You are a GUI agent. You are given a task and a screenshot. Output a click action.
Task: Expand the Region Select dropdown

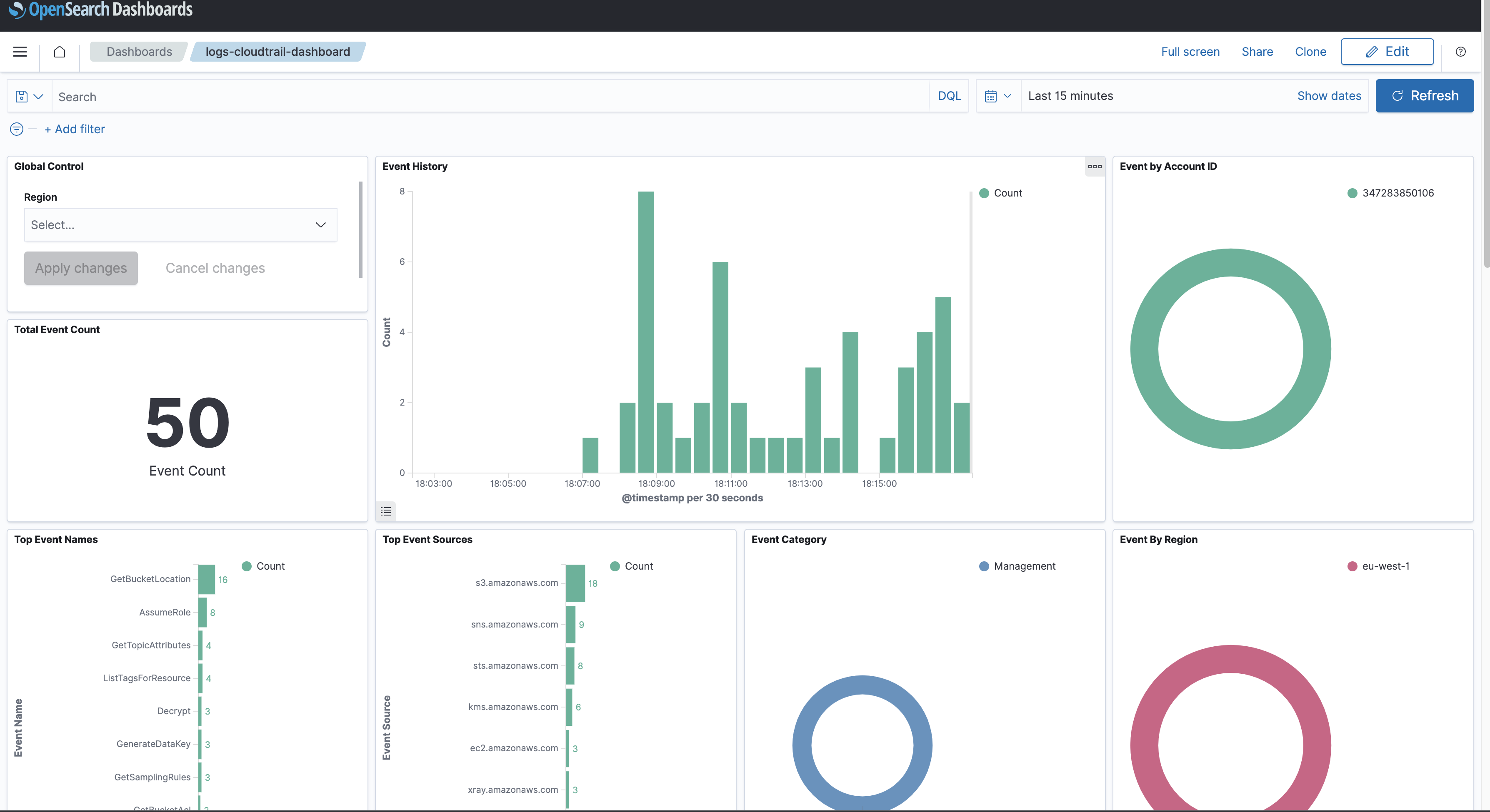[180, 225]
